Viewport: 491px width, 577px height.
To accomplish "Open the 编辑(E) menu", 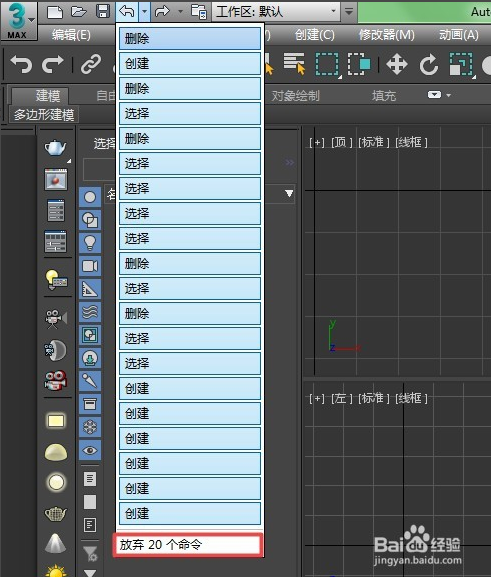I will click(x=71, y=35).
